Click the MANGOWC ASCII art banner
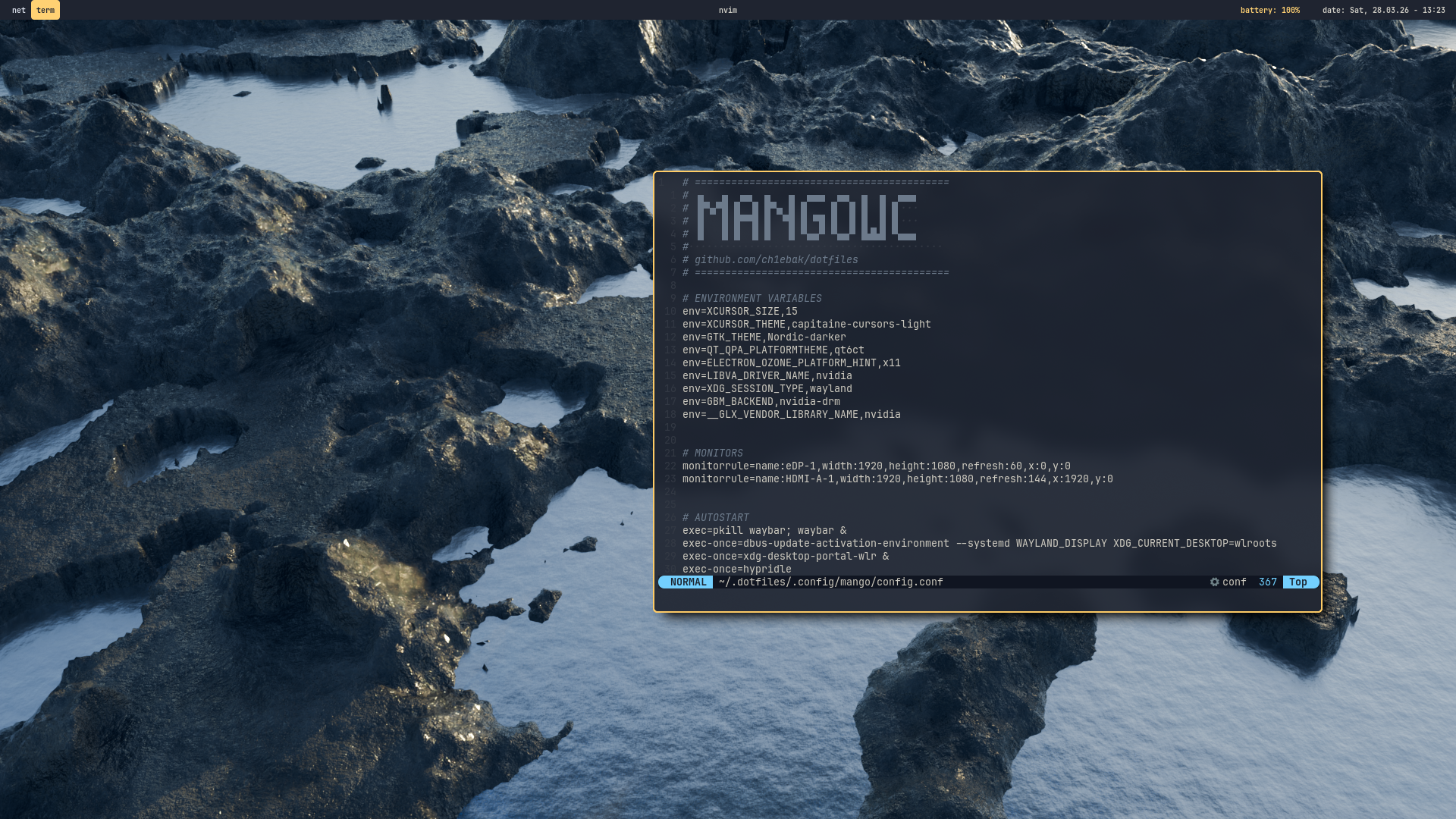 point(806,218)
